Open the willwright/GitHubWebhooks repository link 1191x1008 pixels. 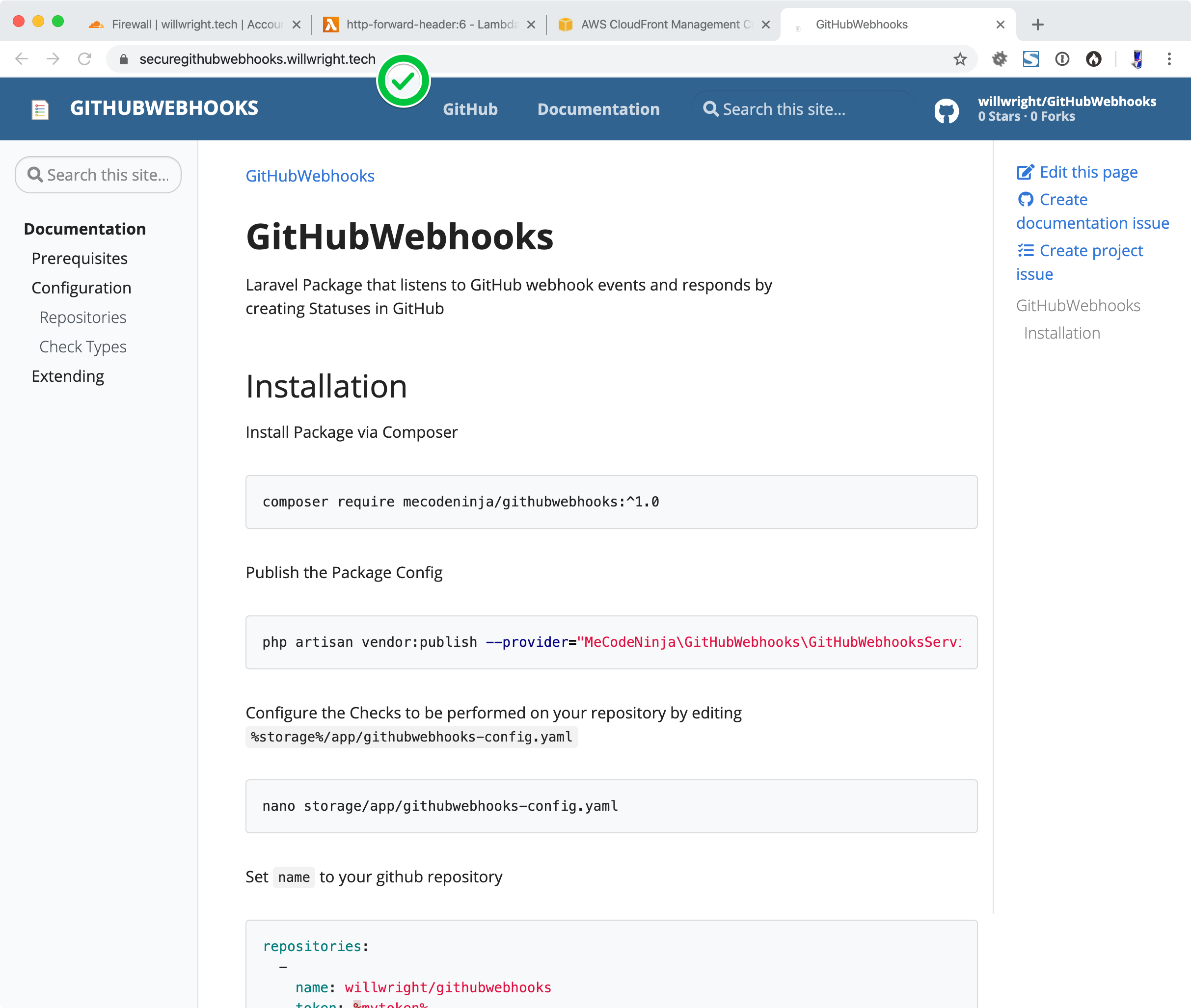[x=1066, y=101]
